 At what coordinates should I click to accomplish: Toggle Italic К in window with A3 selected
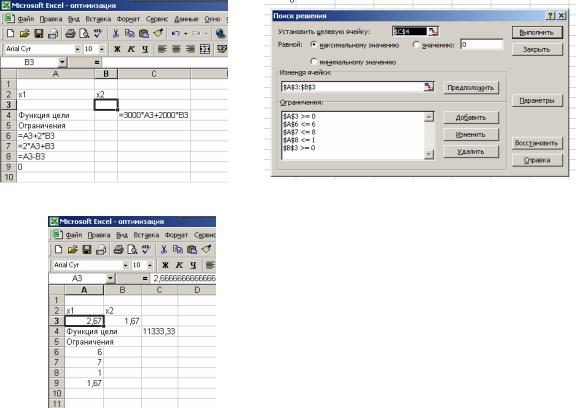(x=179, y=265)
